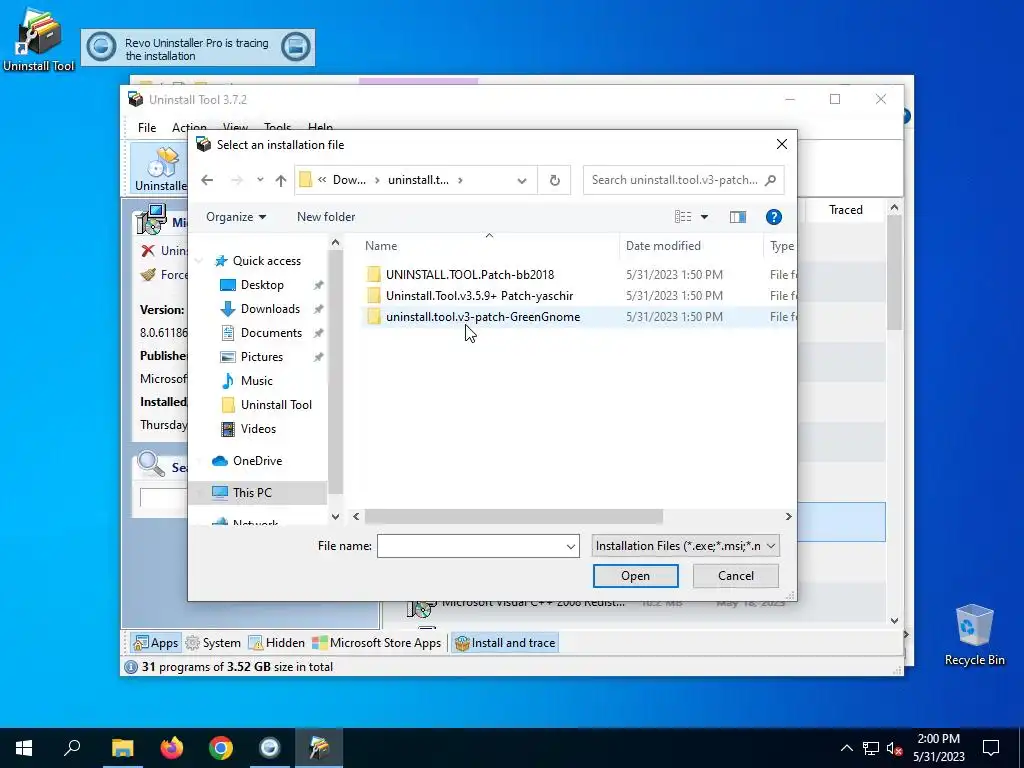Switch to Apps tab in Uninstall Tool
This screenshot has height=768, width=1024.
pyautogui.click(x=155, y=643)
